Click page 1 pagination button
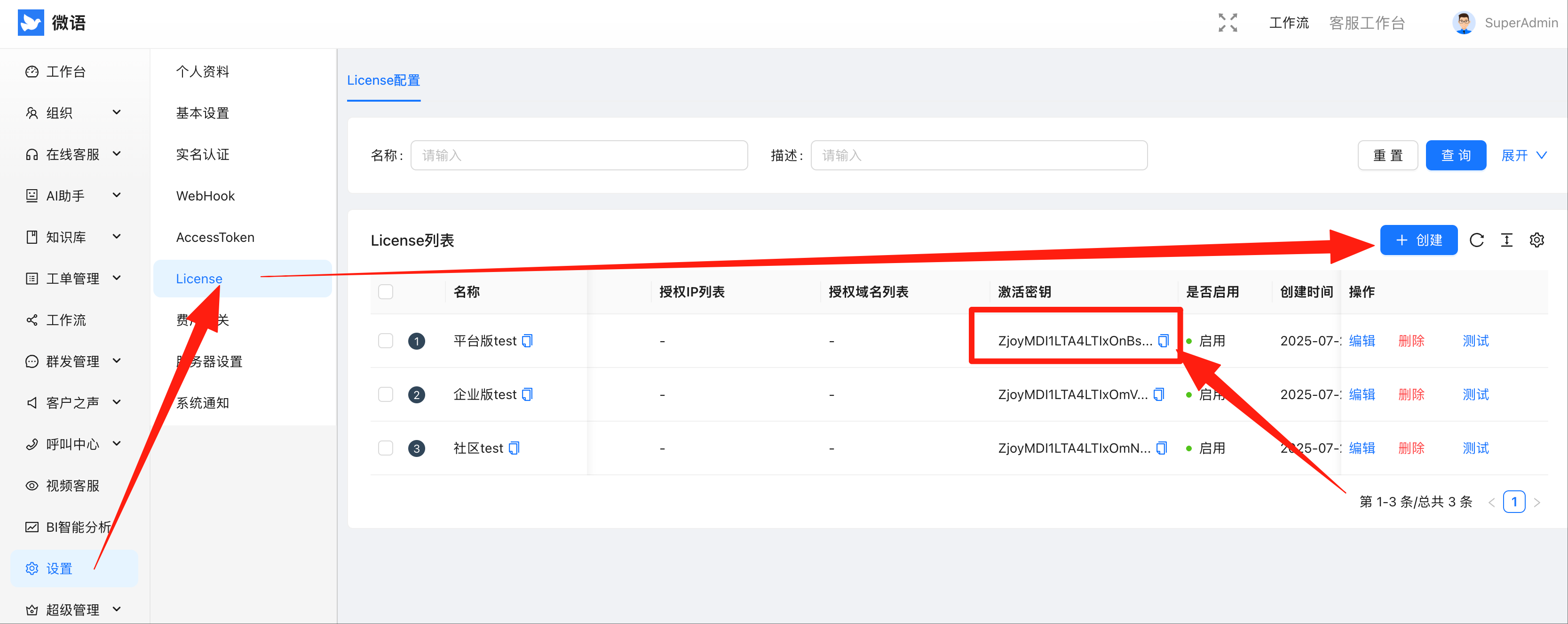This screenshot has width=1568, height=624. click(x=1513, y=502)
